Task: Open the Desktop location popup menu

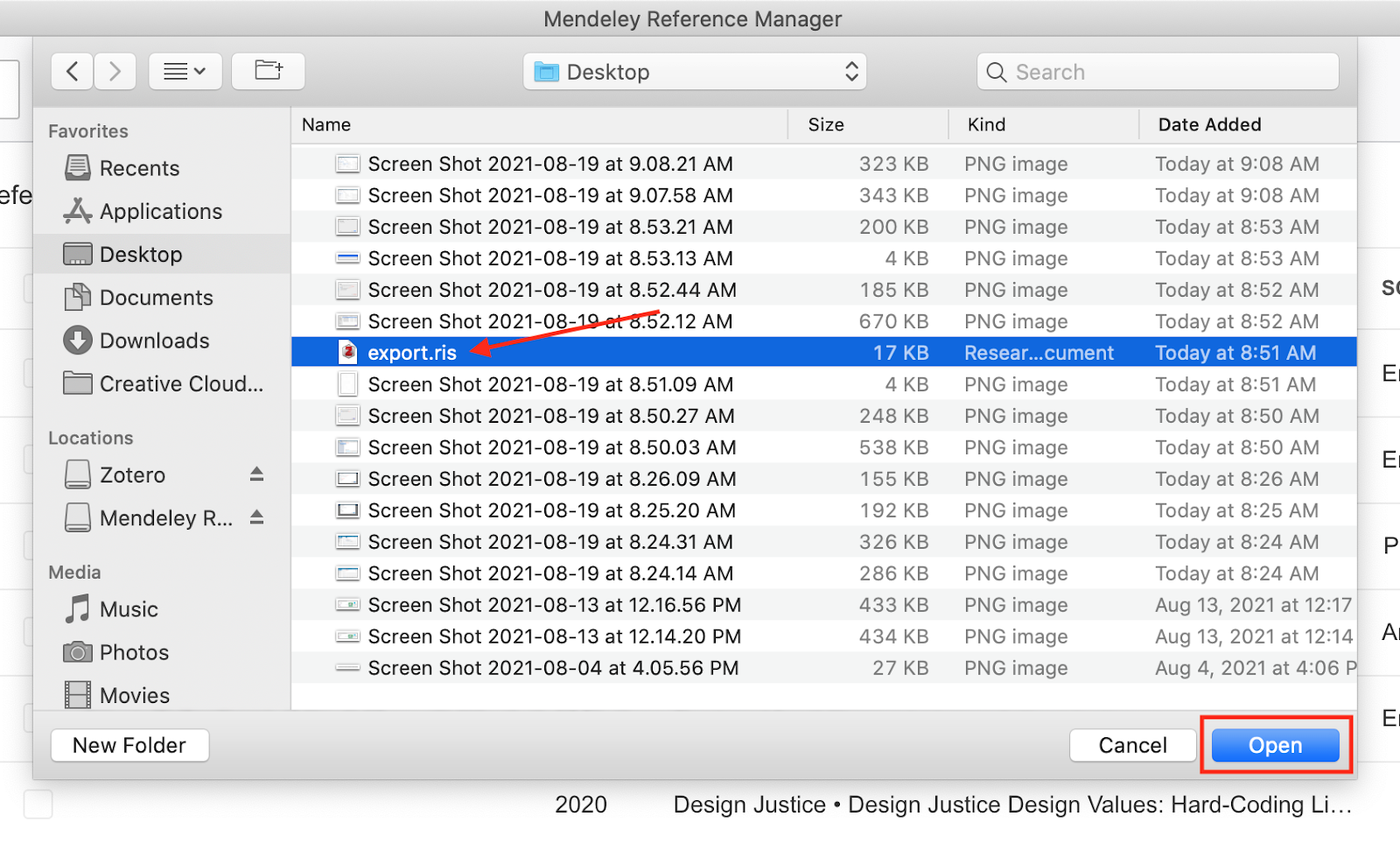Action: pos(695,72)
